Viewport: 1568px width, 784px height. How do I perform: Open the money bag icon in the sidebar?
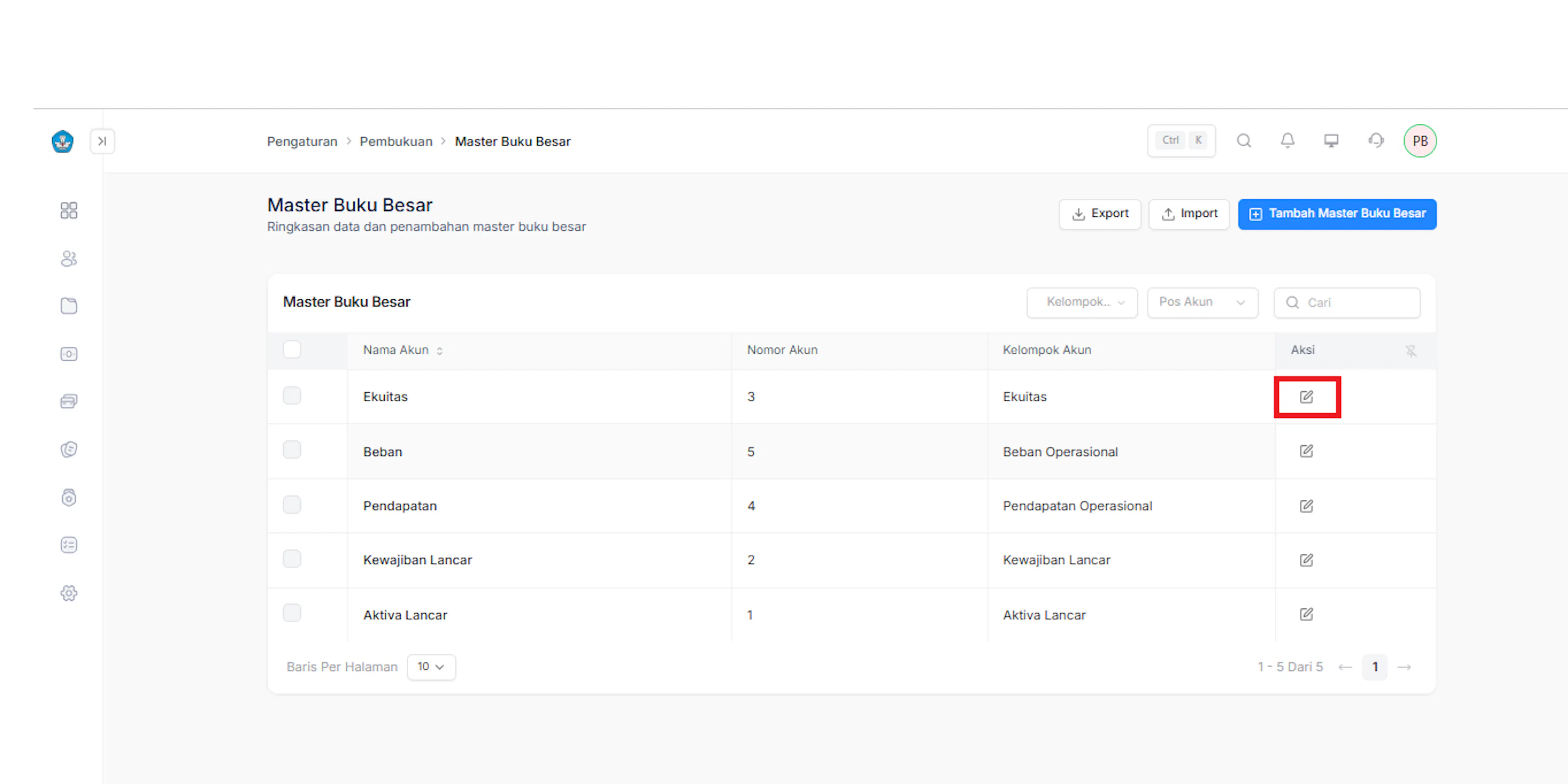(x=69, y=497)
